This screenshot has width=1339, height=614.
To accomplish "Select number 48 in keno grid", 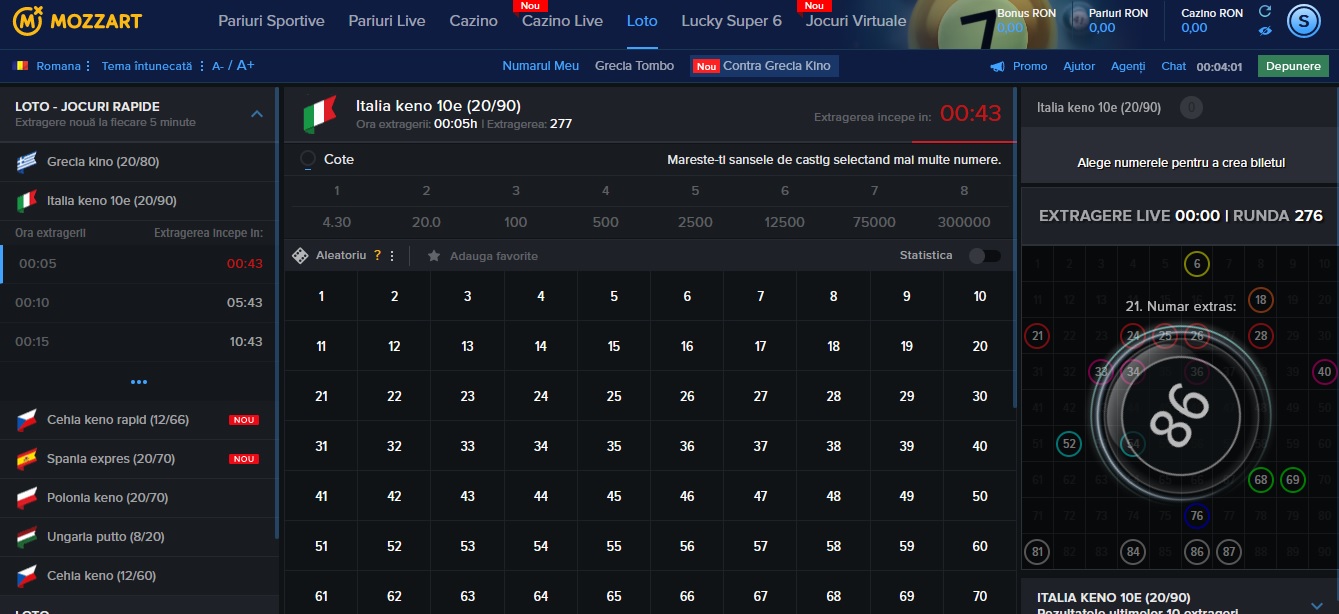I will pos(834,496).
